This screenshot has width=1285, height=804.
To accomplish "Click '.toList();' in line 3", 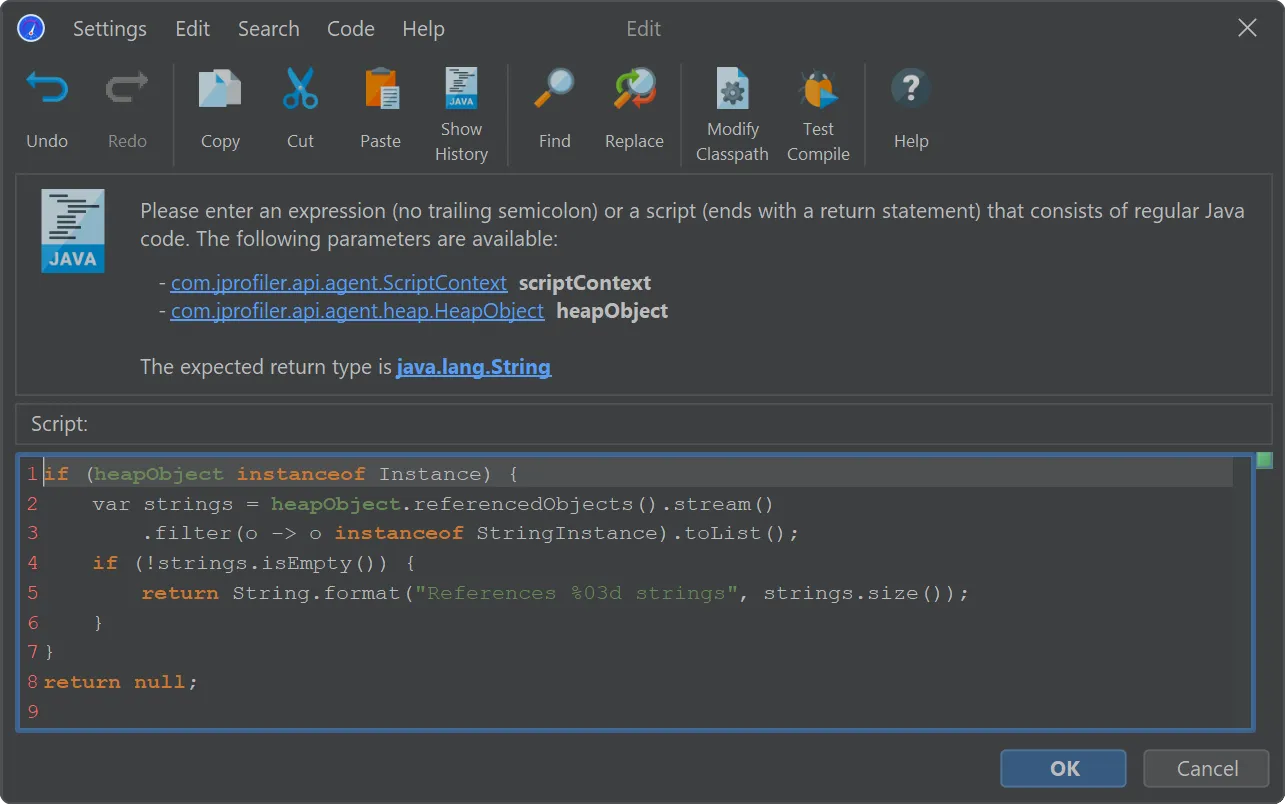I will coord(735,533).
